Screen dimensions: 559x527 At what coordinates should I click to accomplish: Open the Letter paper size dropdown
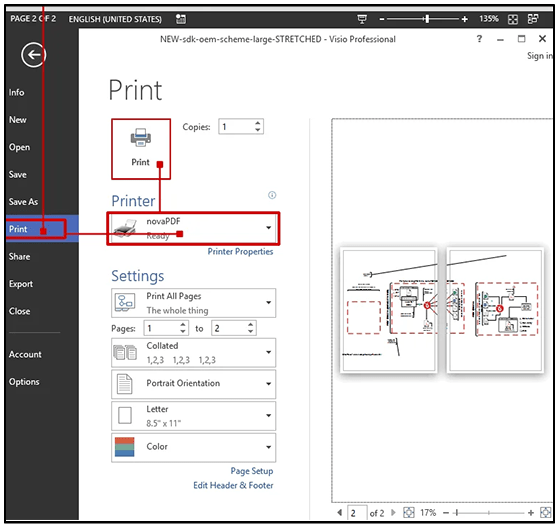coord(268,415)
